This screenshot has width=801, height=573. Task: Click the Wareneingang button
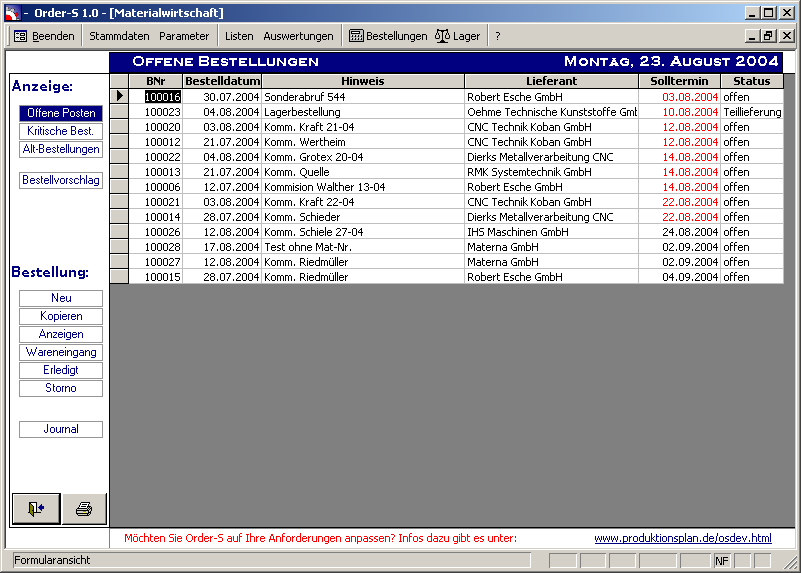coord(61,352)
